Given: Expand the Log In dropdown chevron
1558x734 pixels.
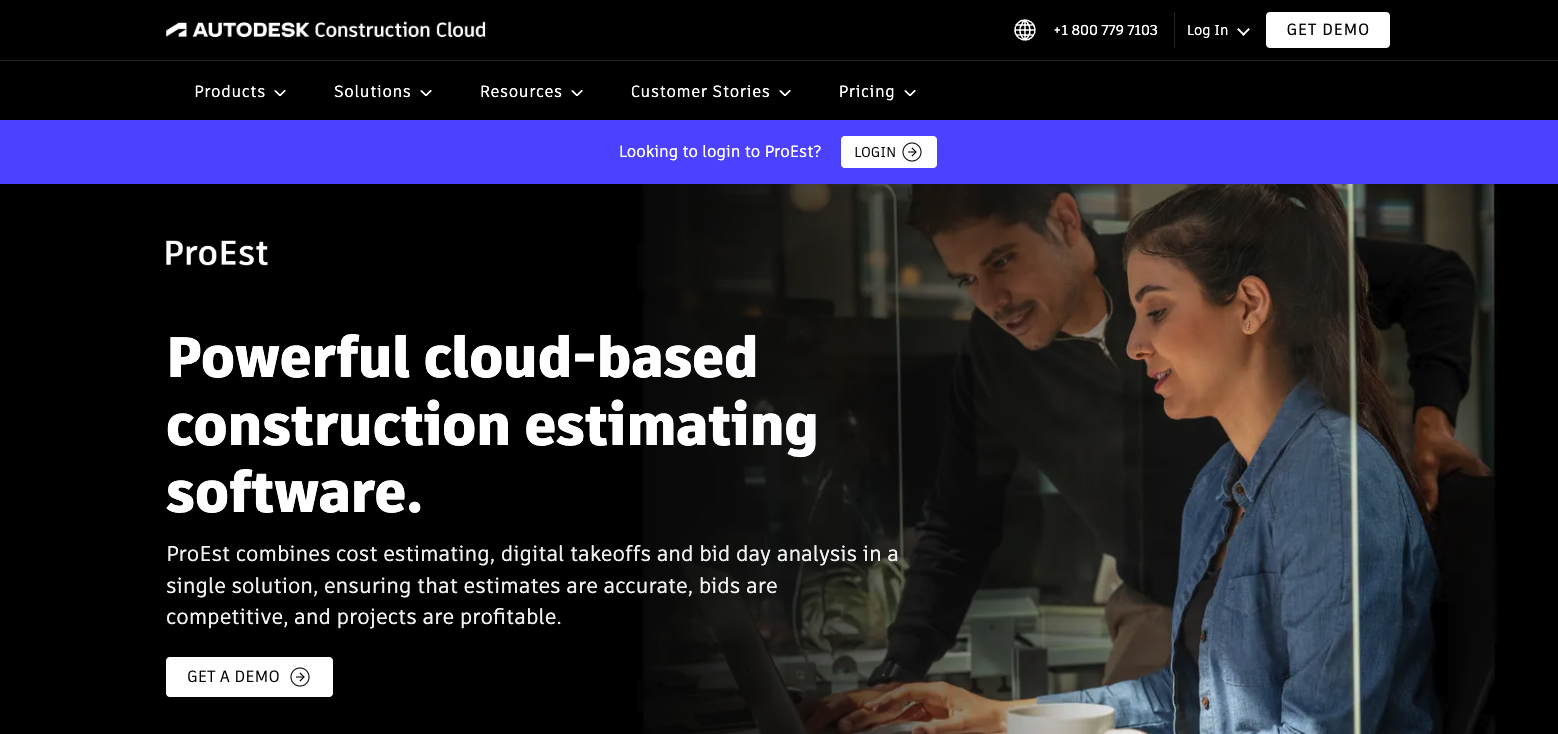Looking at the screenshot, I should (x=1243, y=31).
